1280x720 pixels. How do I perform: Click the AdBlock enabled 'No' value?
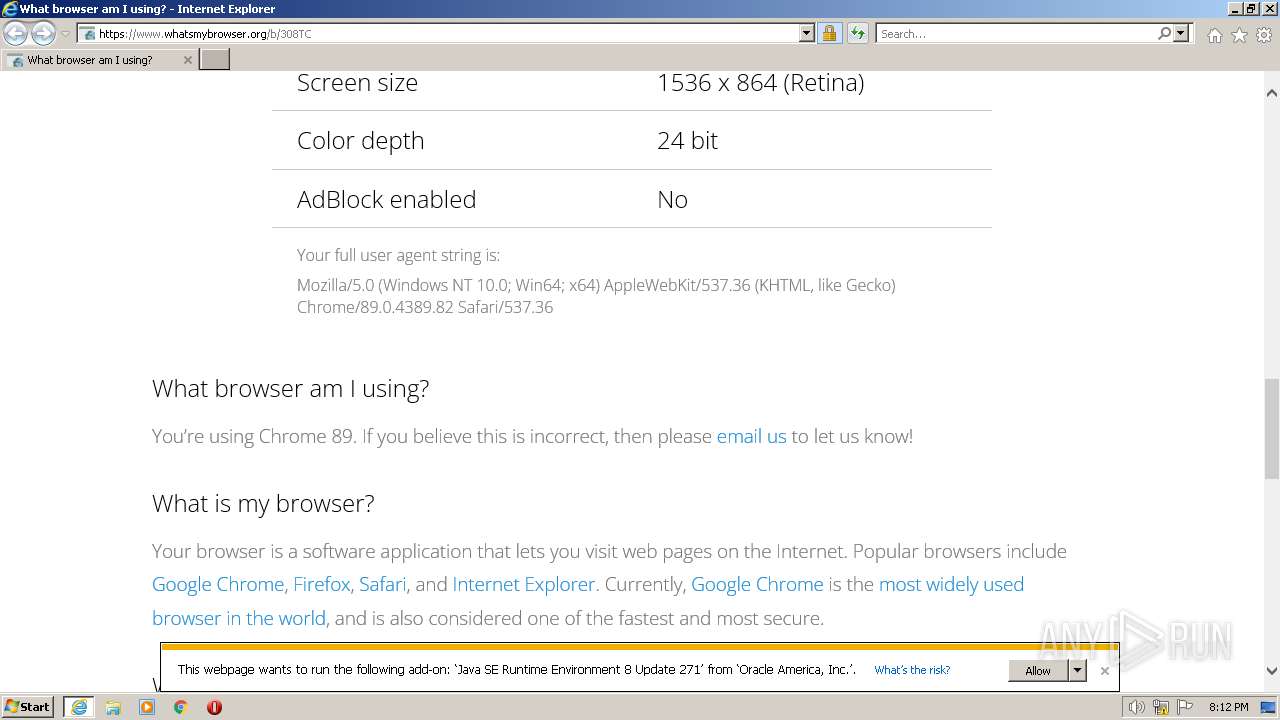(672, 199)
